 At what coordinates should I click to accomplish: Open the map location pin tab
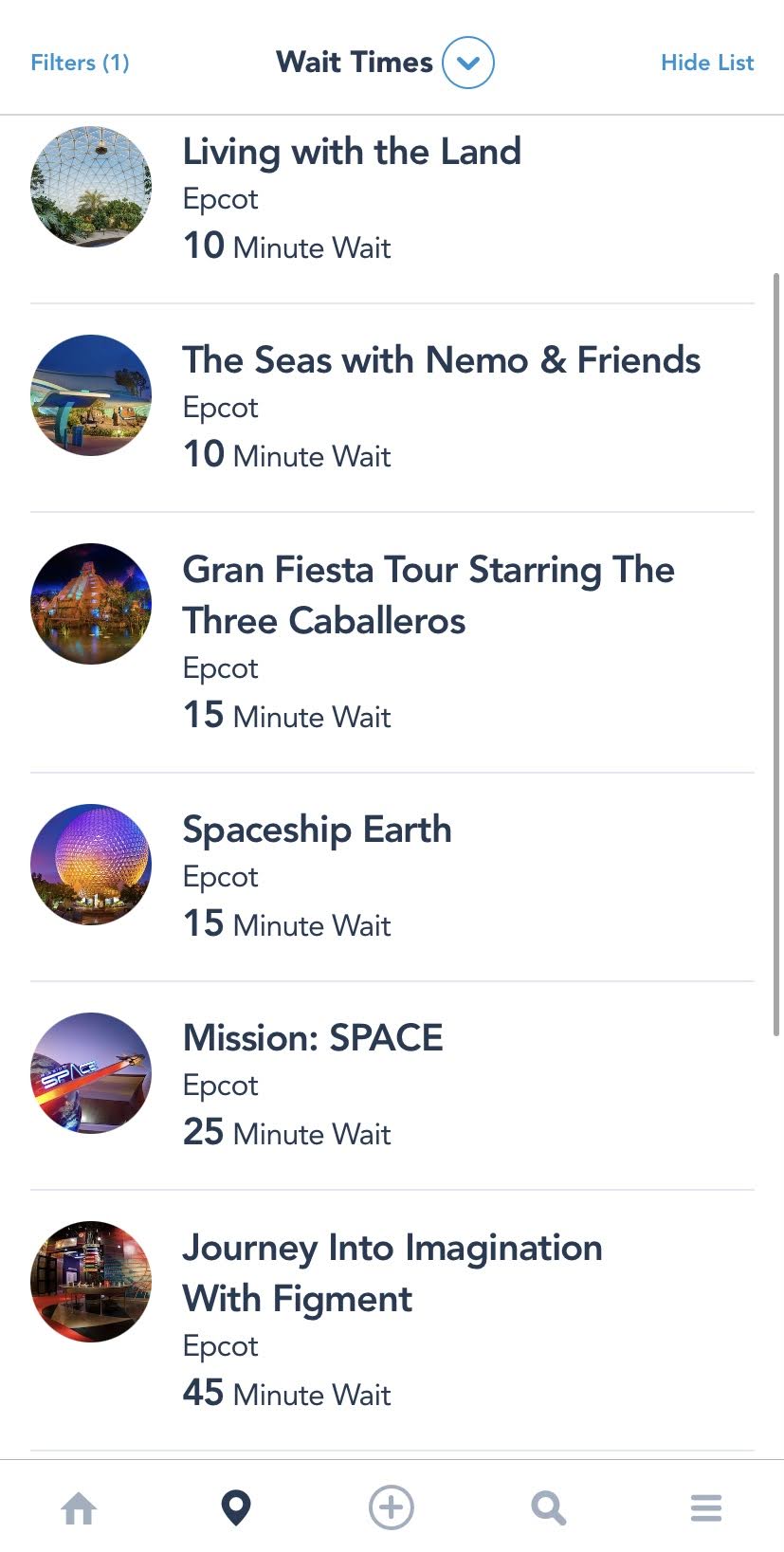tap(235, 1507)
